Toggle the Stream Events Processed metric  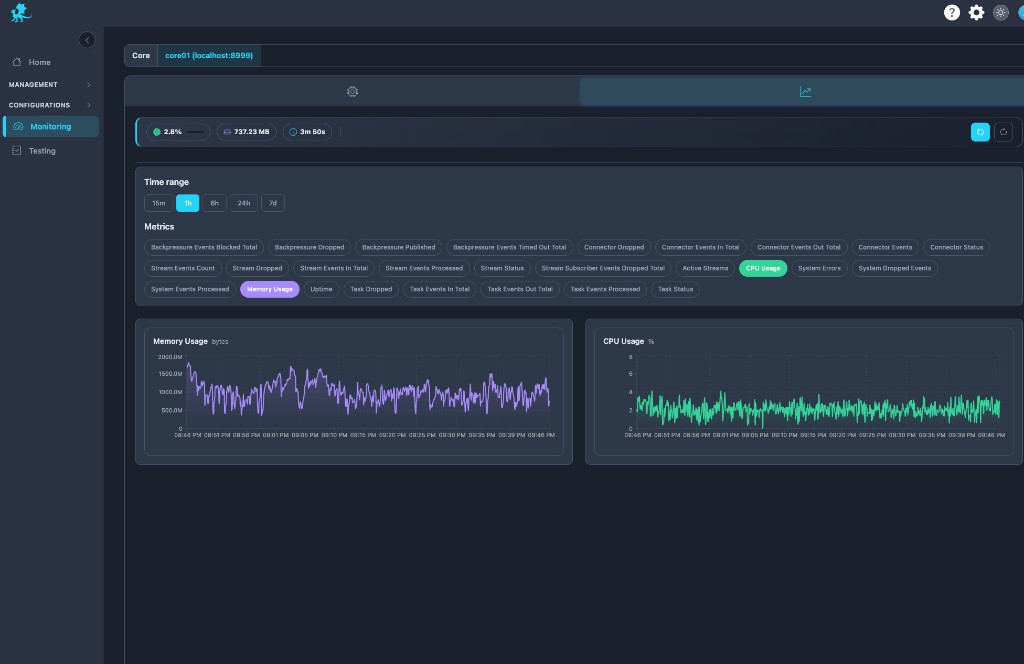(x=424, y=268)
